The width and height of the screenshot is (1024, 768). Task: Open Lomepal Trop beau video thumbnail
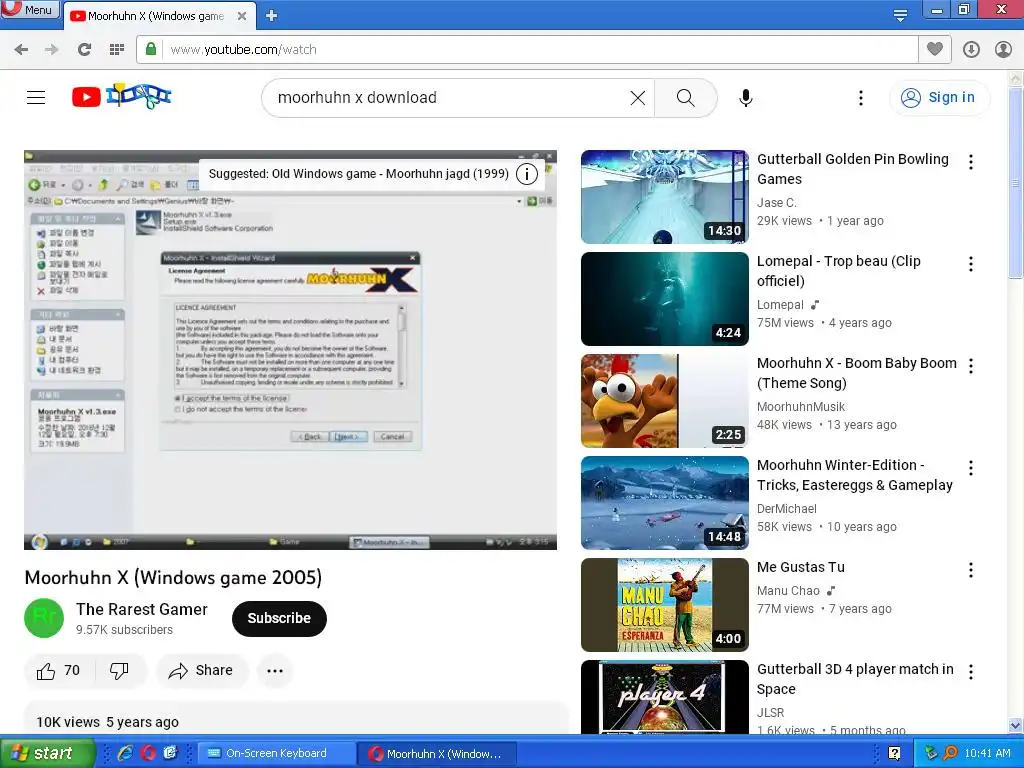665,298
